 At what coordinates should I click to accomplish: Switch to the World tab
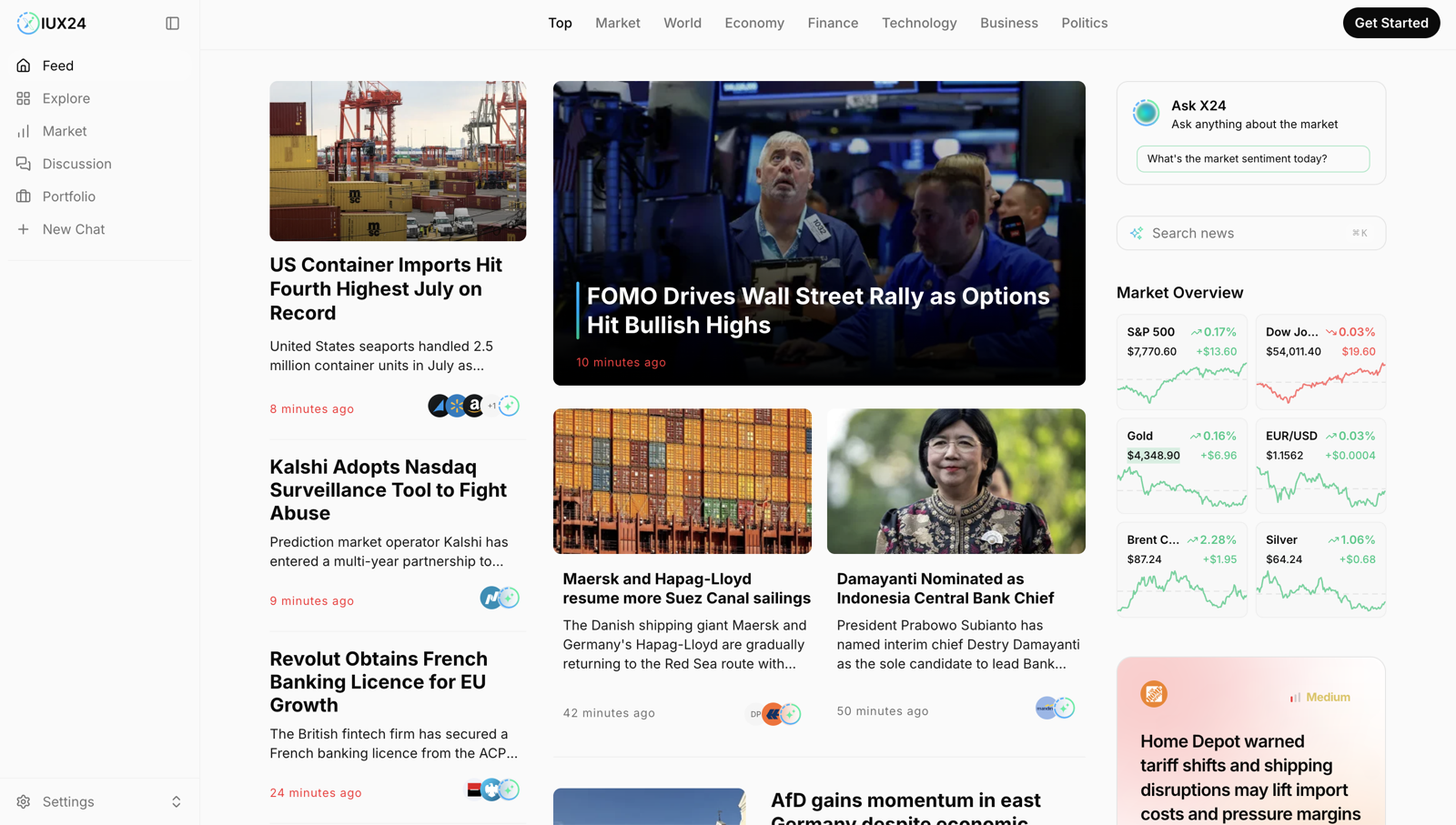tap(682, 23)
